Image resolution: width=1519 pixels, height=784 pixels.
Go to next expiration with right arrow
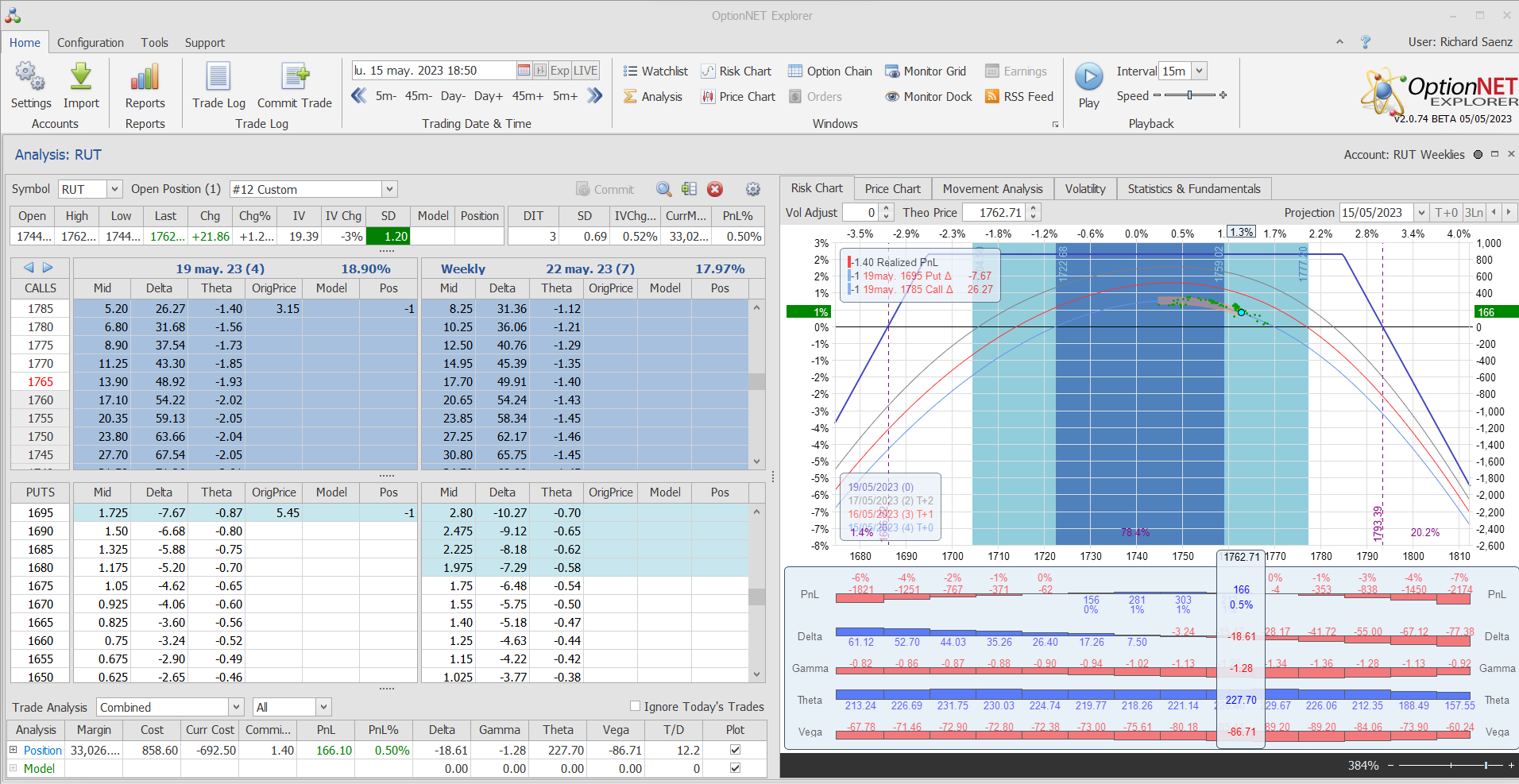coord(48,268)
